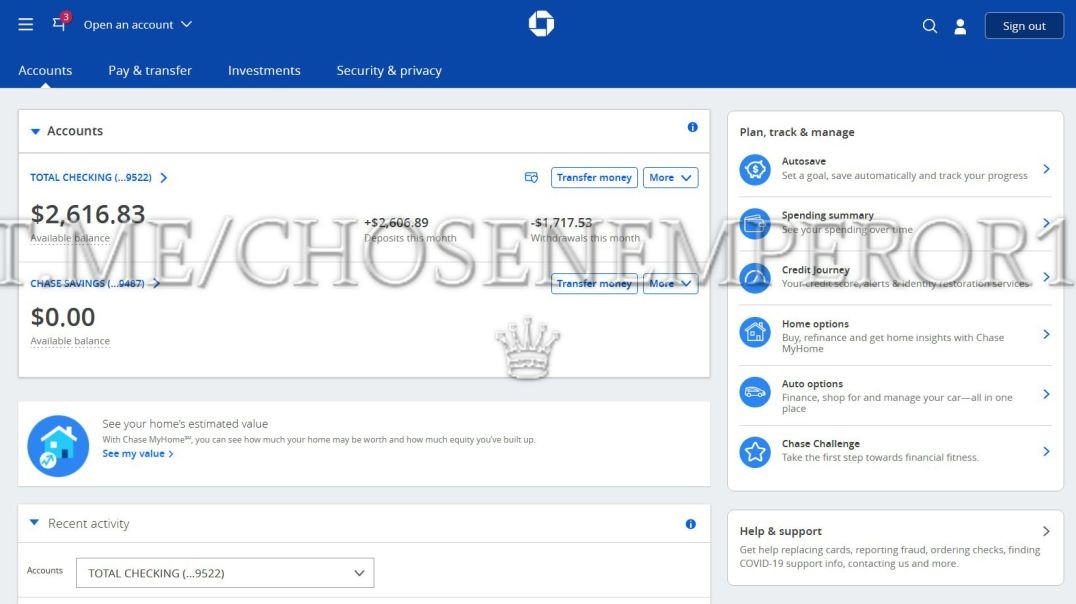
Task: Open Total Checking account chevron
Action: pos(163,178)
